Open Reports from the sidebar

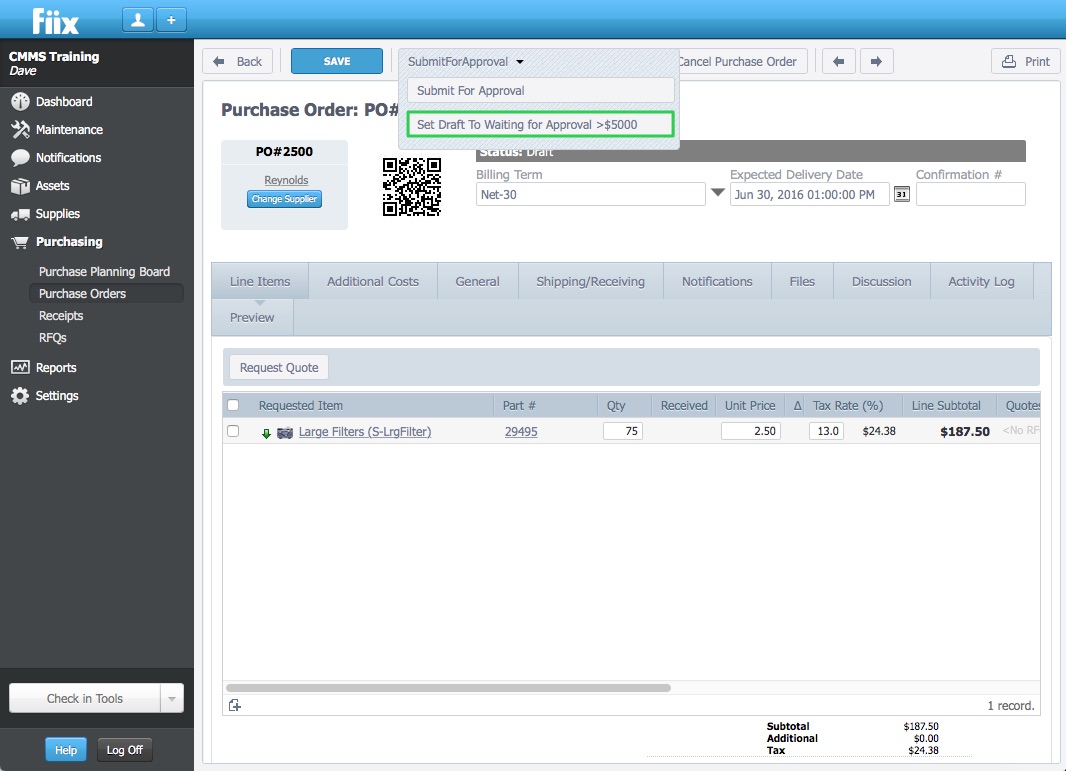pos(56,368)
